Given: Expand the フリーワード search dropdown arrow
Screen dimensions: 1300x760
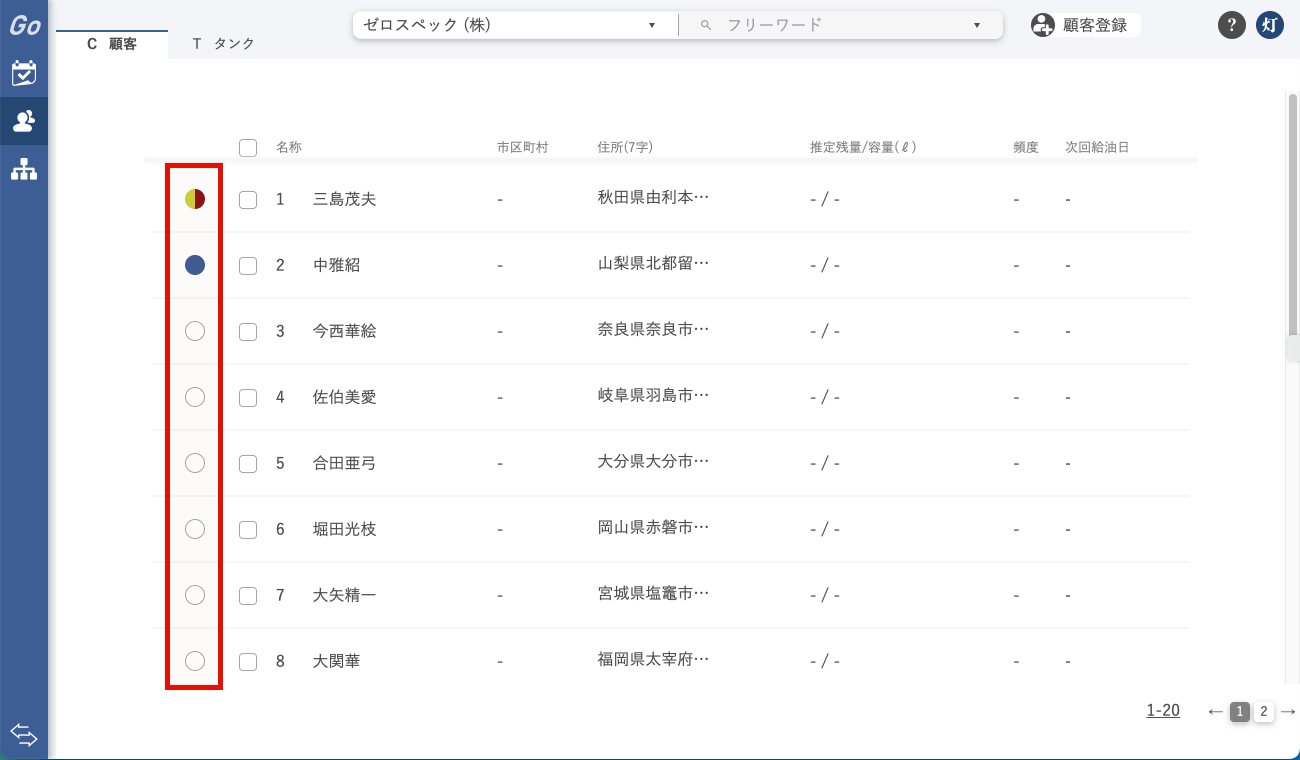Looking at the screenshot, I should coord(977,25).
